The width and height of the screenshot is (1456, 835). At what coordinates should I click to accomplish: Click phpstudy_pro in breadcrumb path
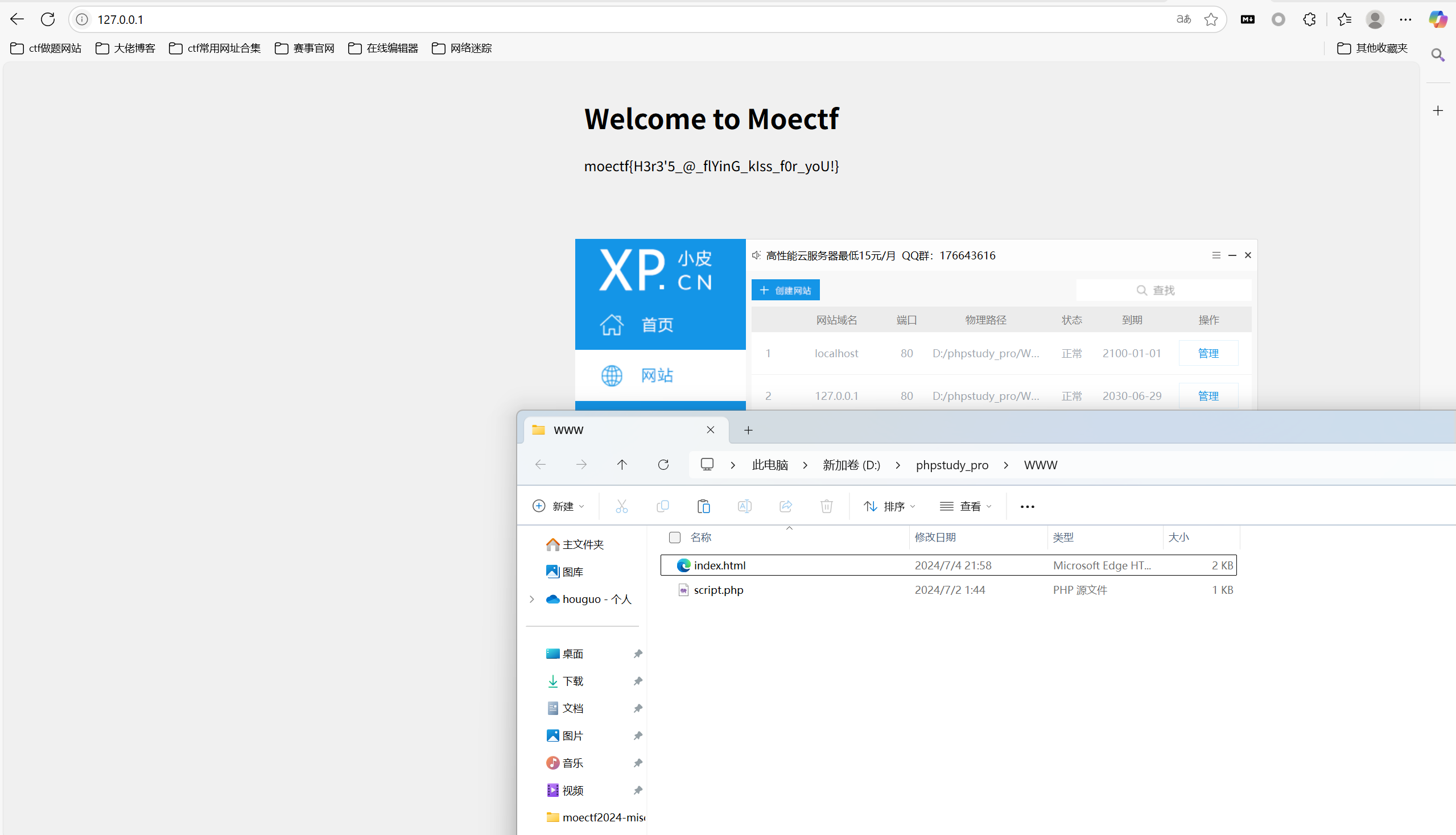[952, 465]
